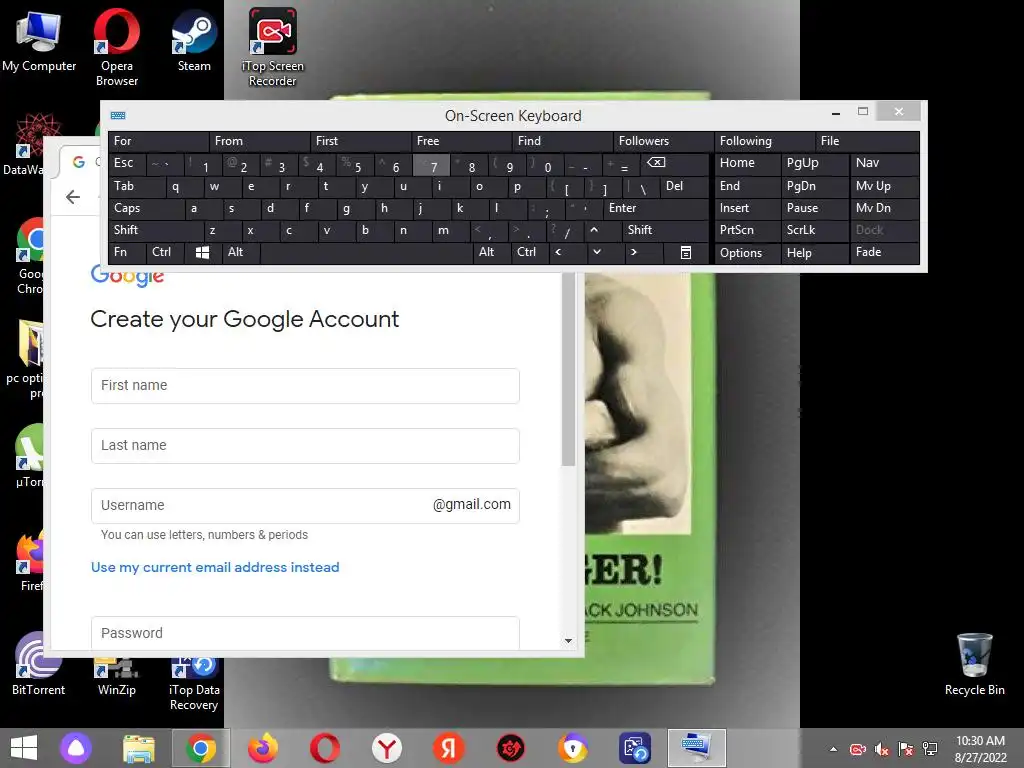Open Opera from taskbar

coord(325,748)
